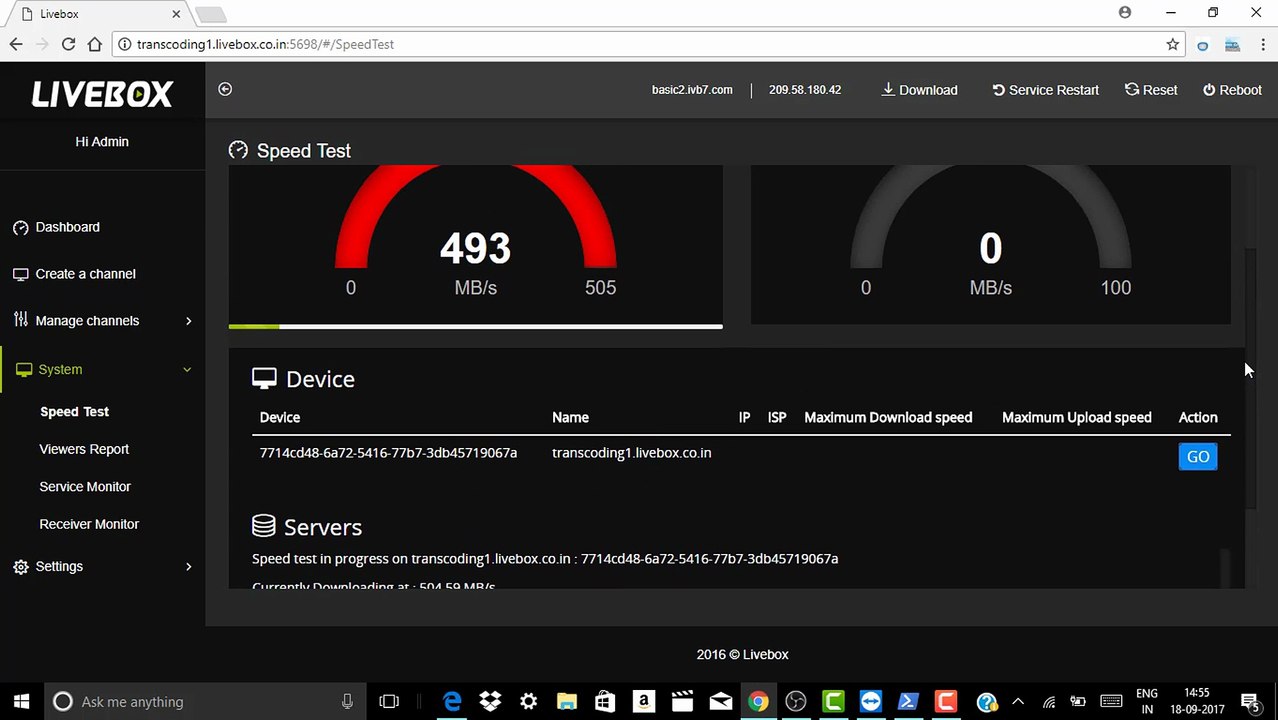Image resolution: width=1278 pixels, height=720 pixels.
Task: Click transcoding1.livebox.co.in name cell
Action: [x=632, y=453]
